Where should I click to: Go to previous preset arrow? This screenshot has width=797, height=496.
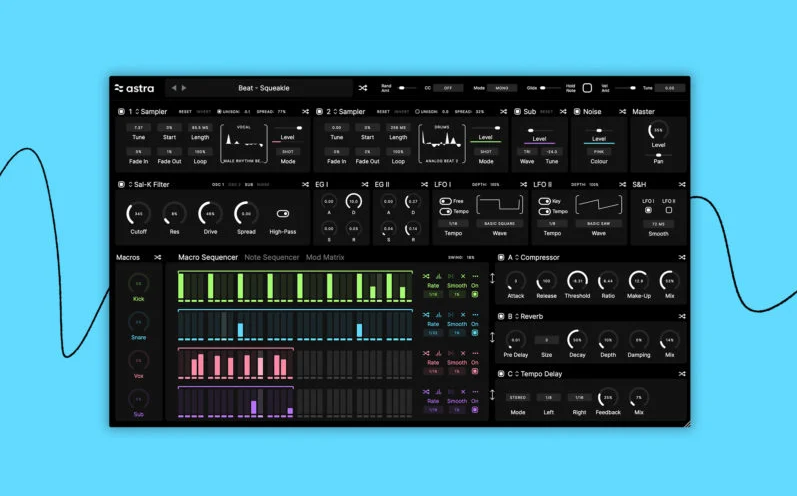click(174, 88)
